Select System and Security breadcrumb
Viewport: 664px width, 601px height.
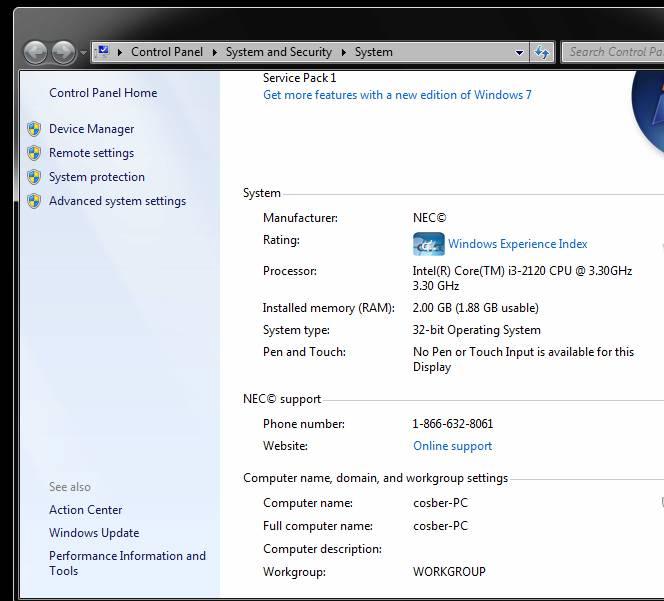coord(279,52)
